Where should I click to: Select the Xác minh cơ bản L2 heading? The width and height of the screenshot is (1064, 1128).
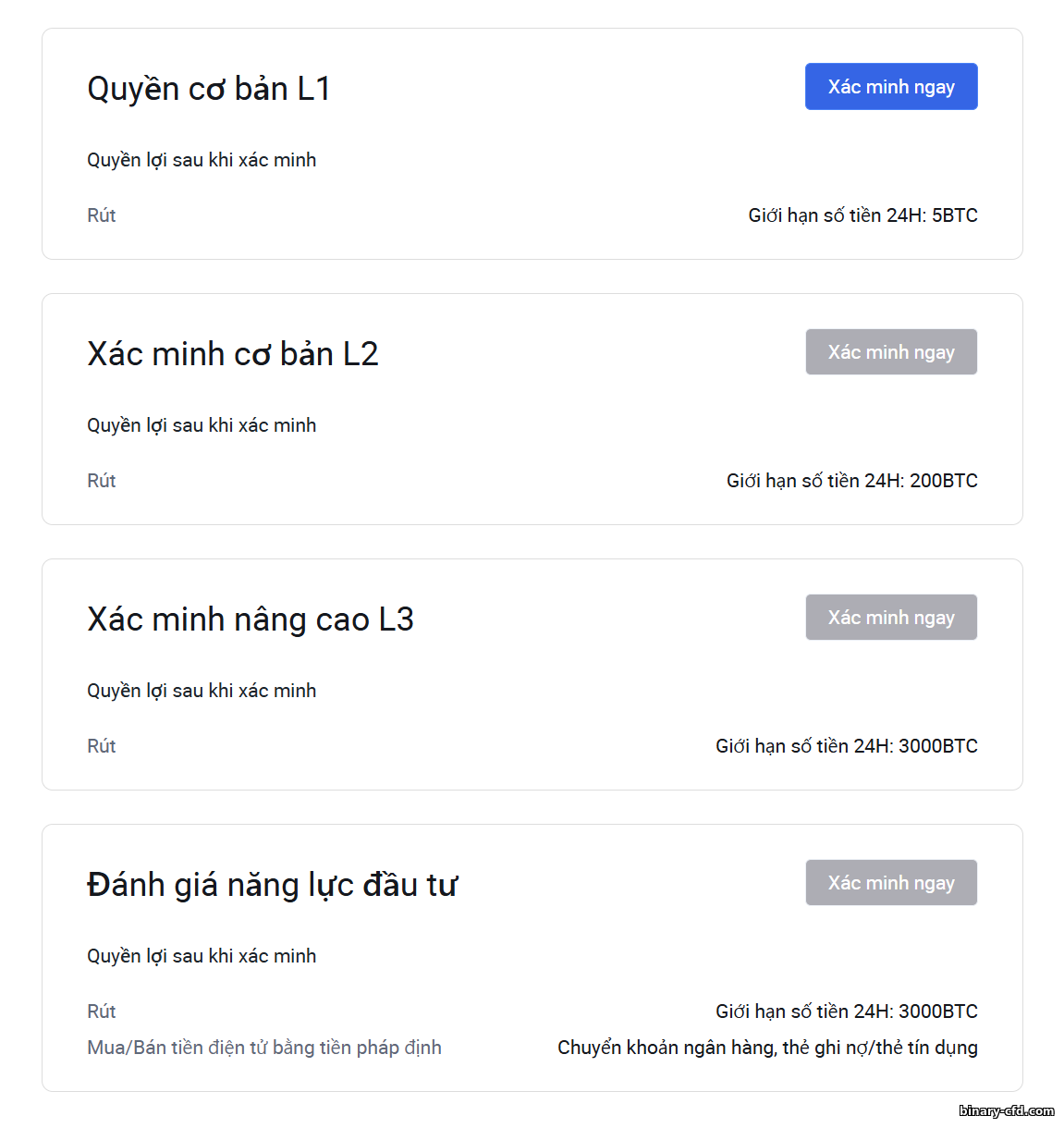click(x=233, y=354)
